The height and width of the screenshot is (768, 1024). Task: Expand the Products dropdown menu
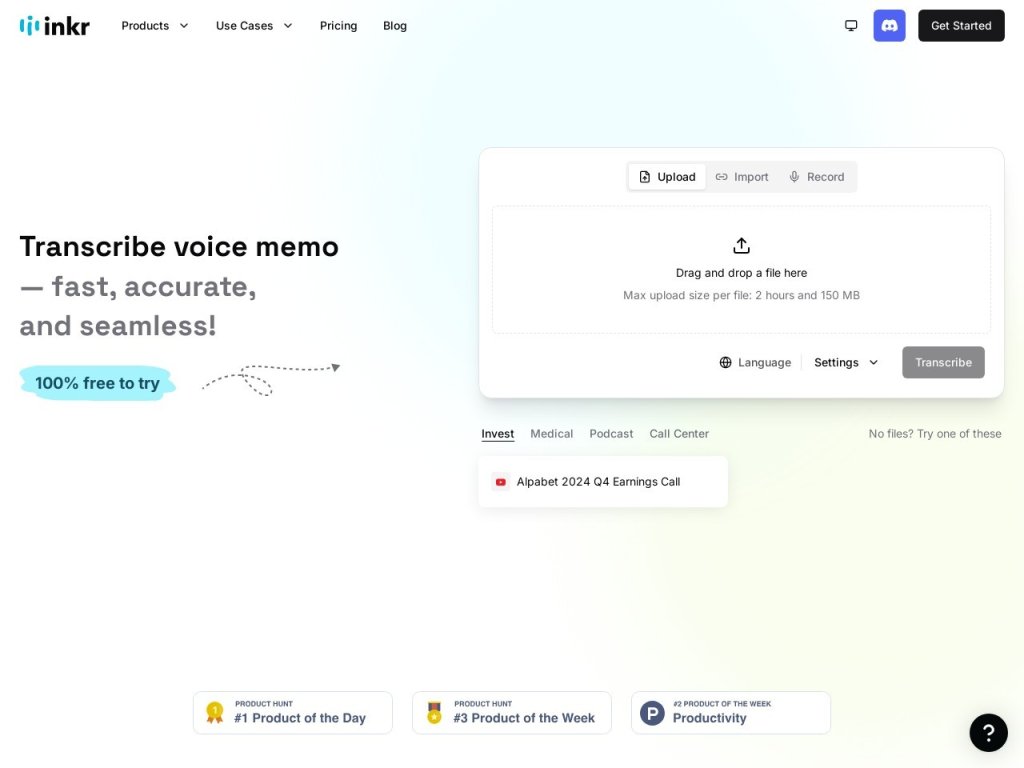tap(155, 25)
